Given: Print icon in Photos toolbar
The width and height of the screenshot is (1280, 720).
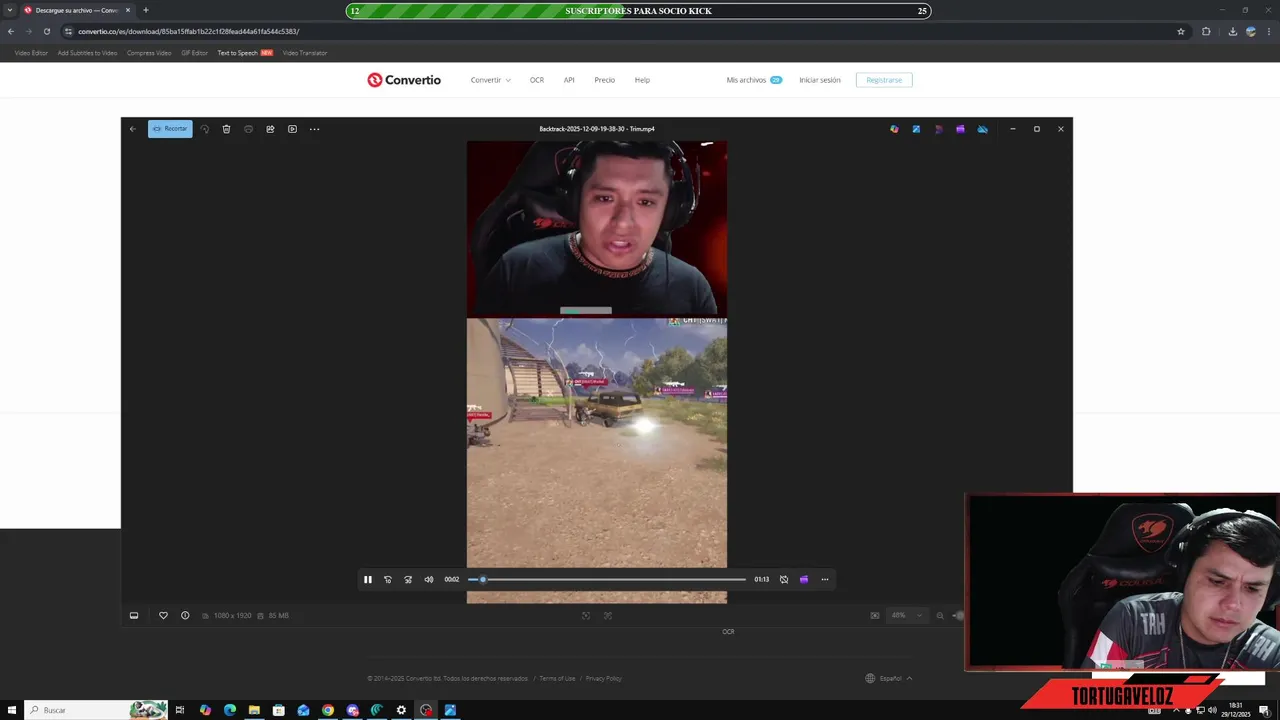Looking at the screenshot, I should 249,129.
